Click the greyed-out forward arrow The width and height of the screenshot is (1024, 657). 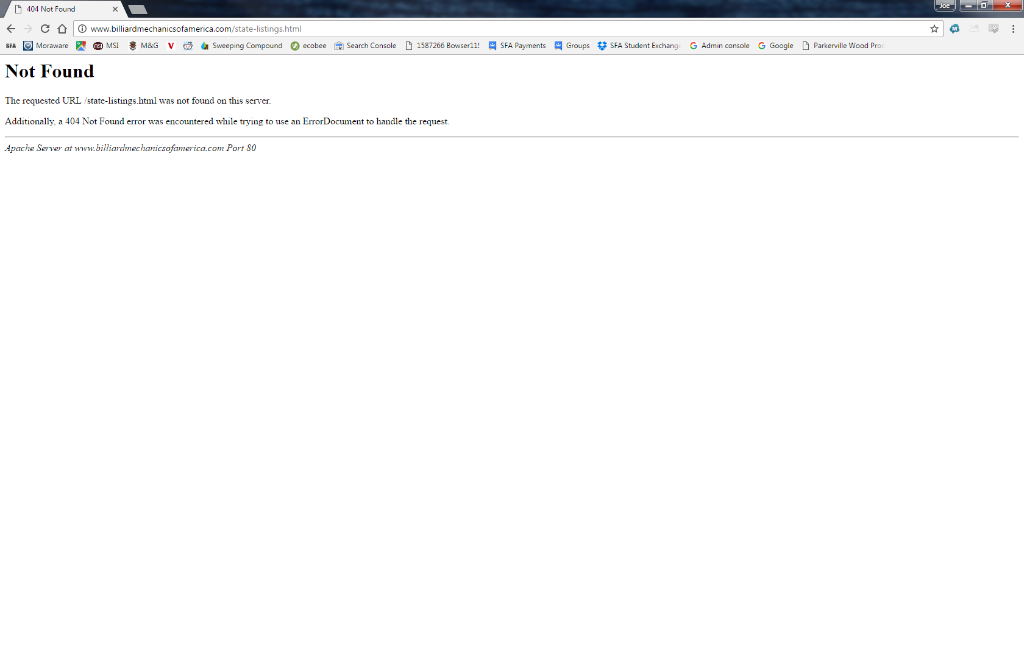pyautogui.click(x=27, y=29)
